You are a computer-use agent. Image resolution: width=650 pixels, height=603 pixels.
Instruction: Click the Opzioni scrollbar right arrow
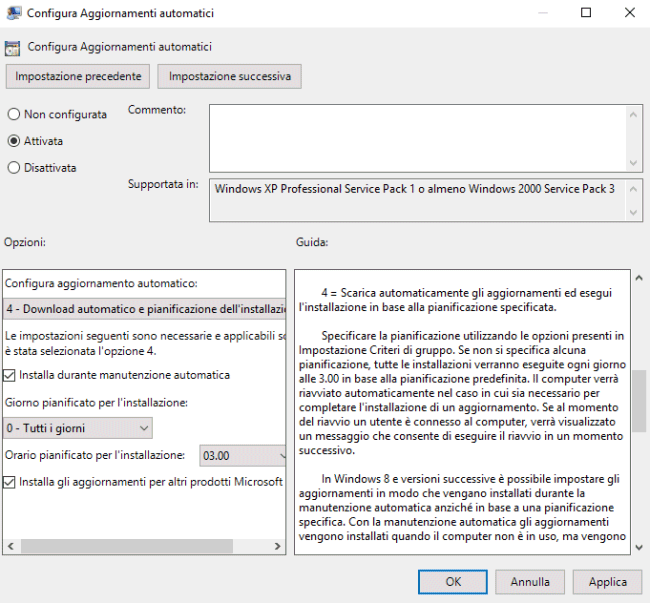coord(277,546)
